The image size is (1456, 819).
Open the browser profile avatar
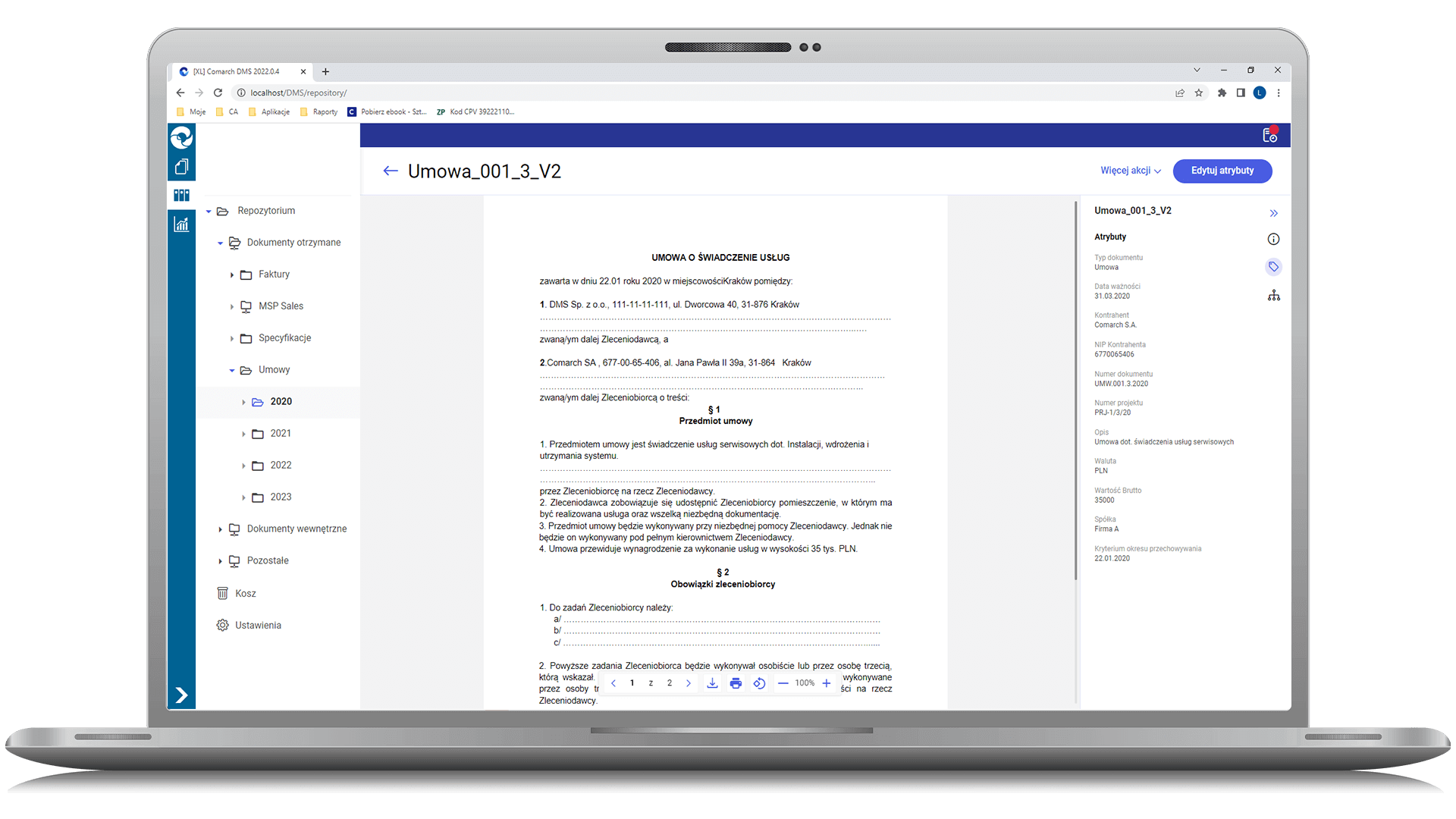pyautogui.click(x=1260, y=93)
